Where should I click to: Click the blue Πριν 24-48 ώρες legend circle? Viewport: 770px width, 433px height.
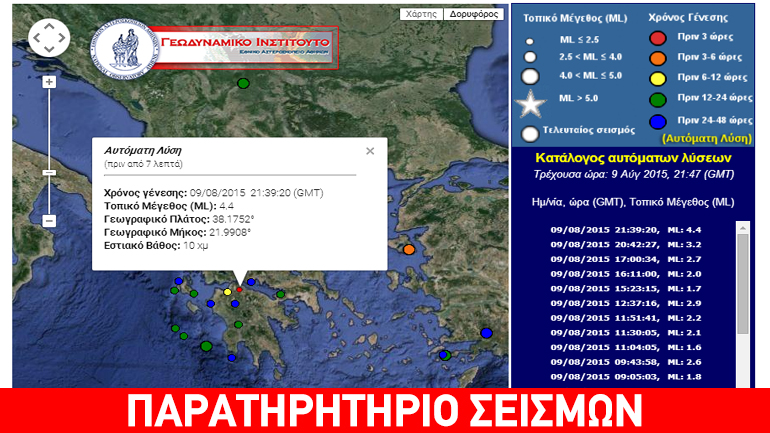tap(658, 121)
